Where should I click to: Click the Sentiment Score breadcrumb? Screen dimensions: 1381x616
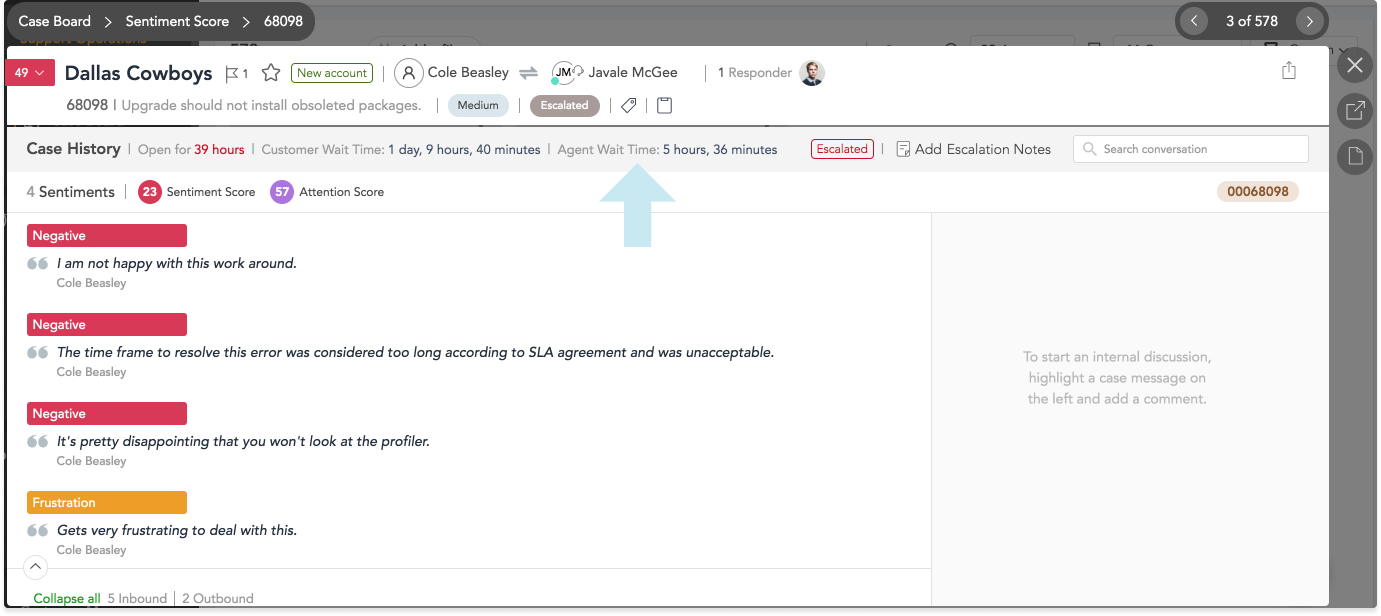[x=177, y=21]
